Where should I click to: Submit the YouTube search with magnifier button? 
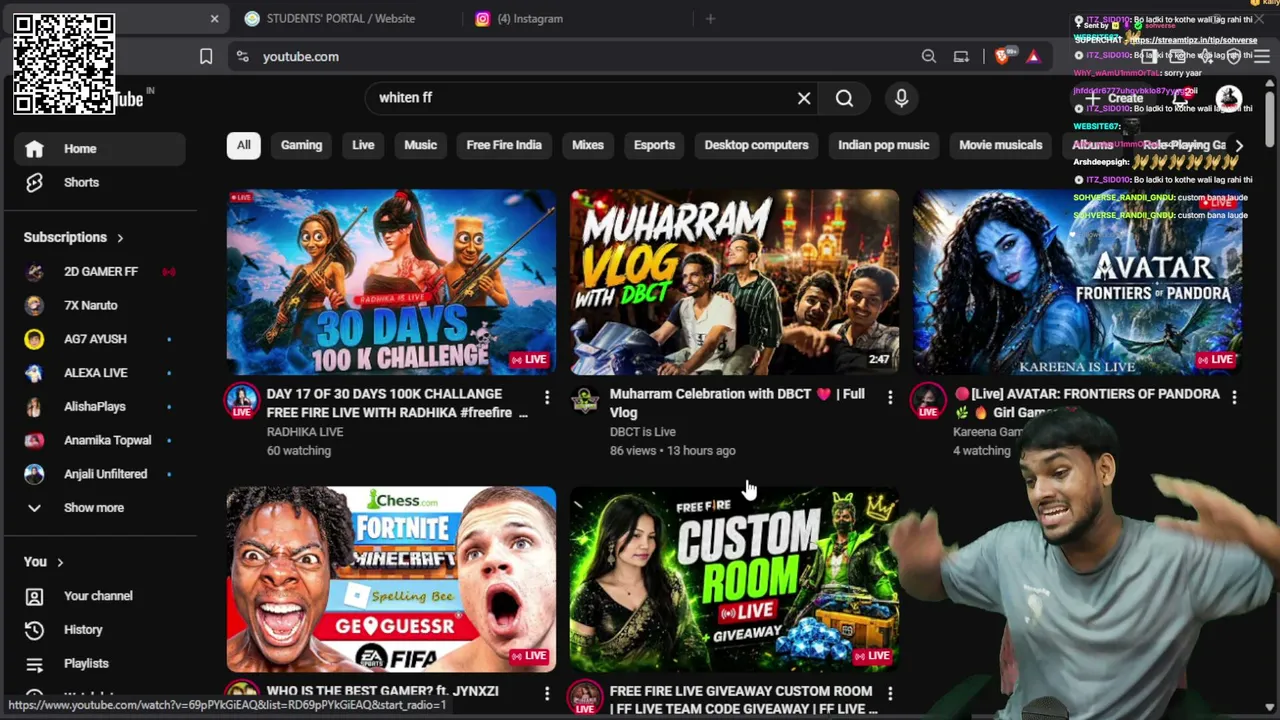(844, 98)
